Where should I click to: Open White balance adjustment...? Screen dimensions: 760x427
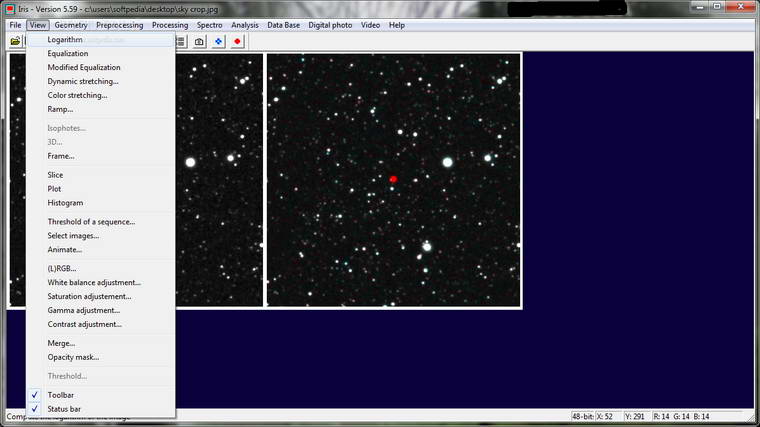pyautogui.click(x=101, y=283)
